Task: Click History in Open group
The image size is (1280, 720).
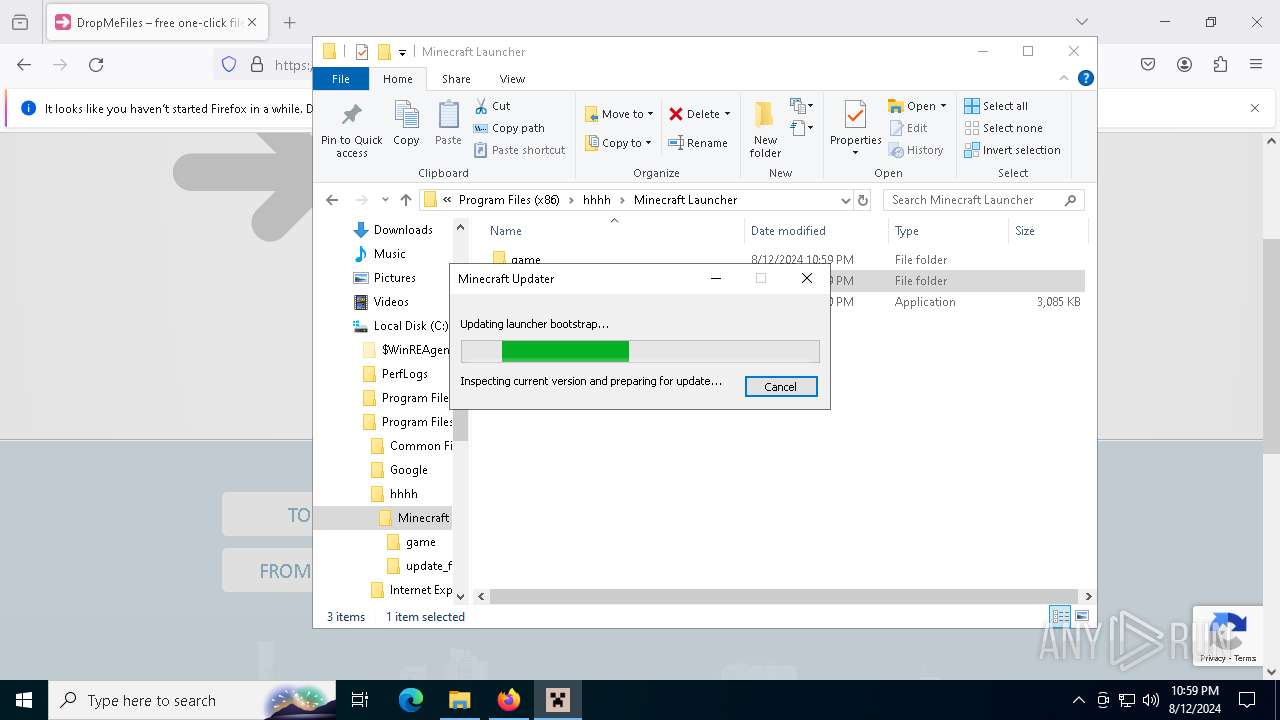Action: pos(915,150)
